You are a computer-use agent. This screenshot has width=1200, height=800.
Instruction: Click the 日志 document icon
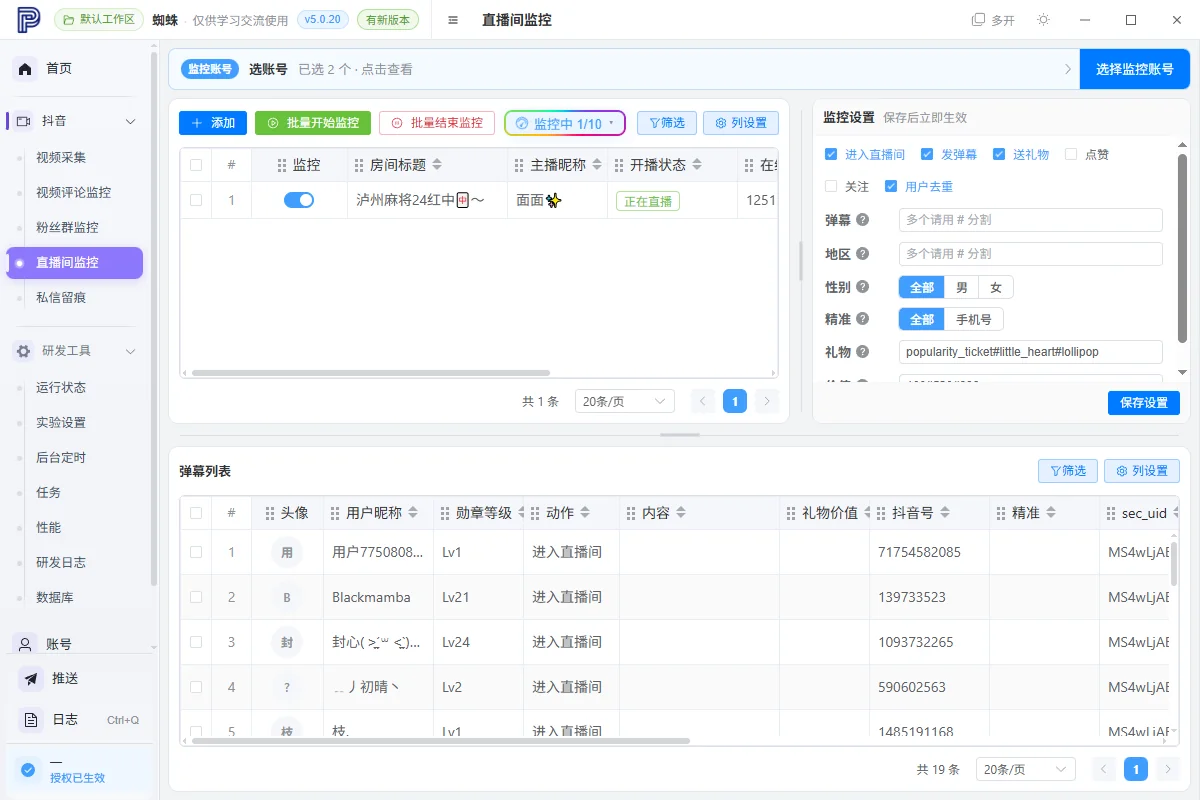click(32, 720)
